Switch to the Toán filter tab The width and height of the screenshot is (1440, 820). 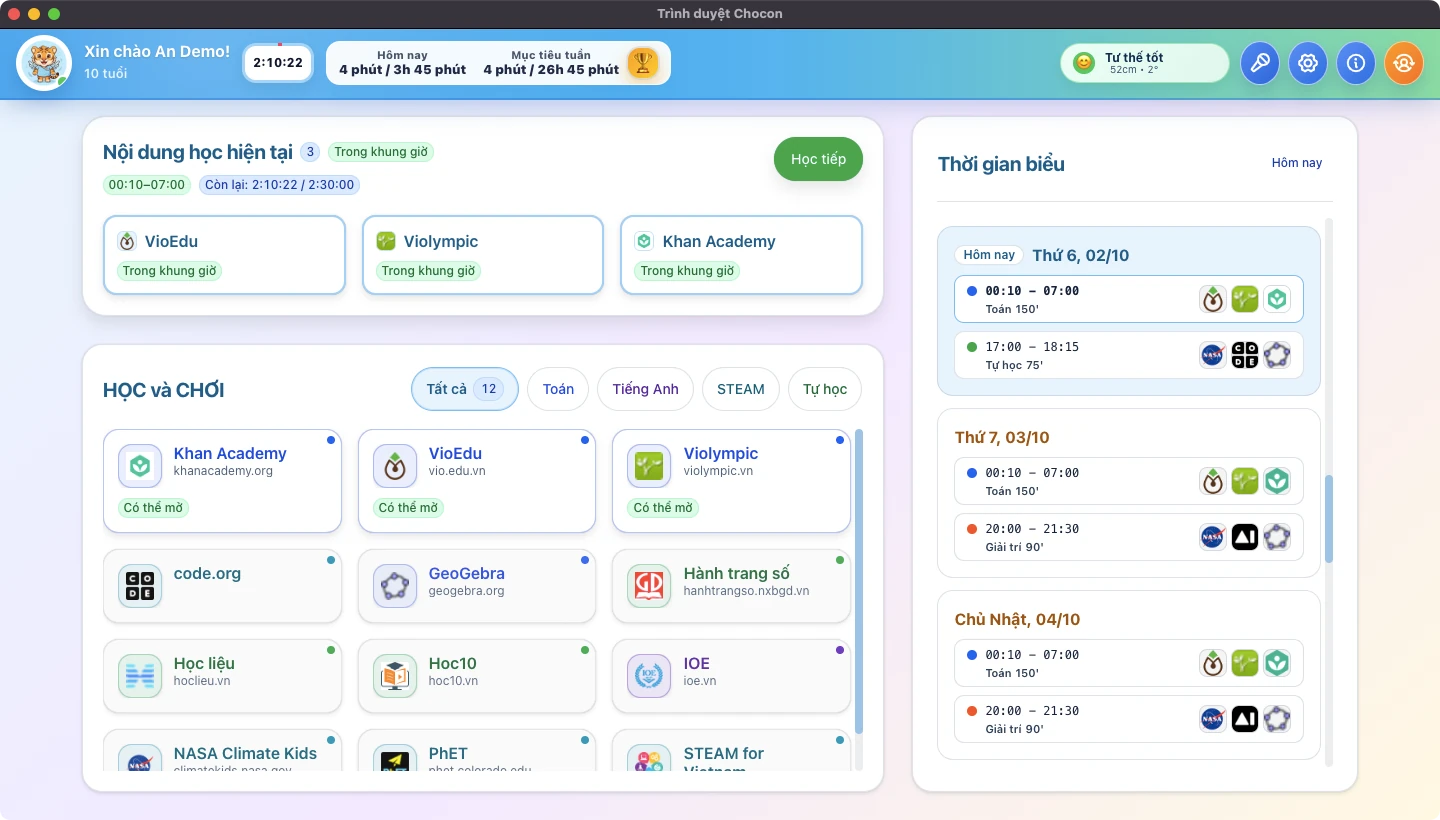[558, 389]
